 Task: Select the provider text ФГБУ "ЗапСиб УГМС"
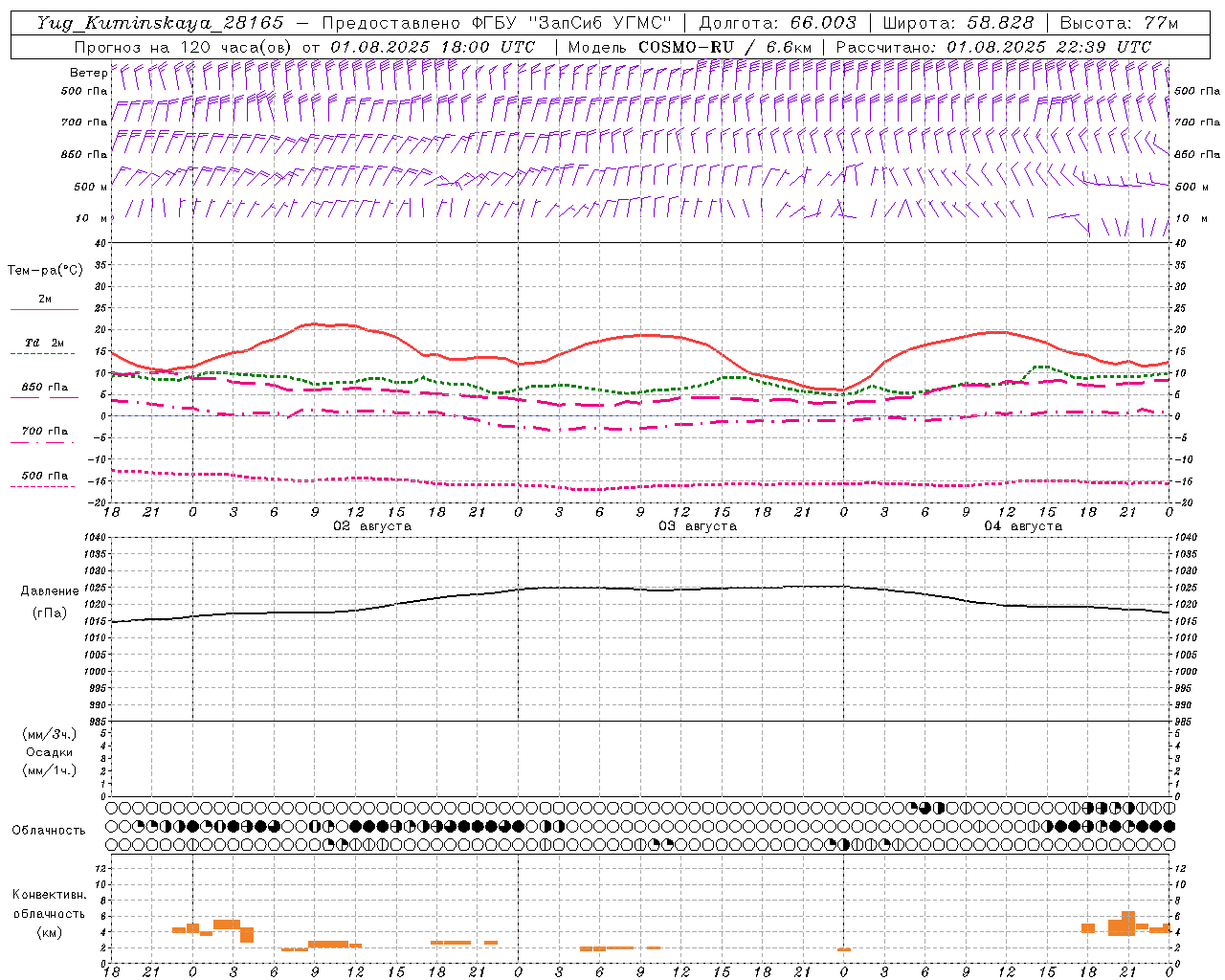coord(572,23)
